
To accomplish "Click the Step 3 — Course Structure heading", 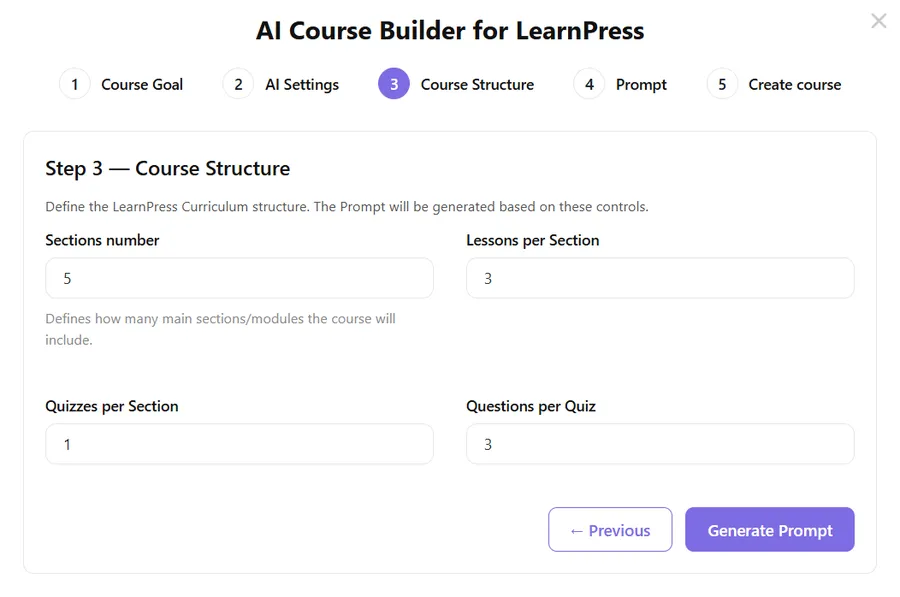I will (x=167, y=168).
